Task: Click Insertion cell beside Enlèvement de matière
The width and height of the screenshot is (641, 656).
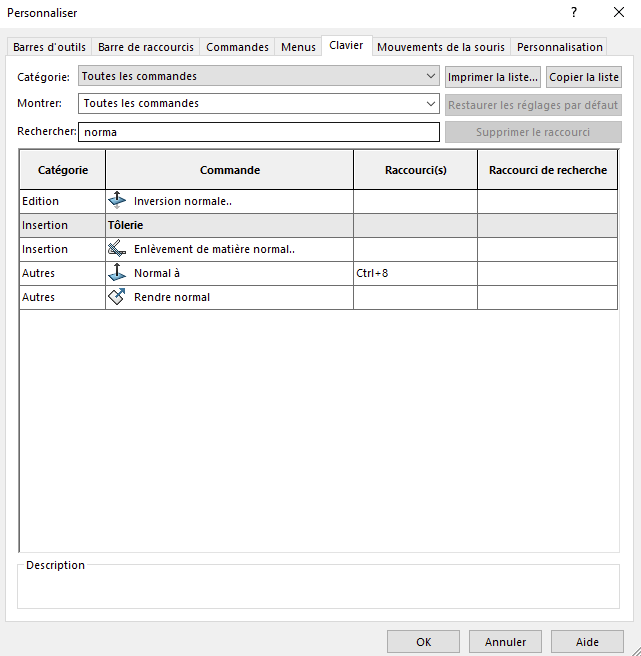Action: click(62, 249)
